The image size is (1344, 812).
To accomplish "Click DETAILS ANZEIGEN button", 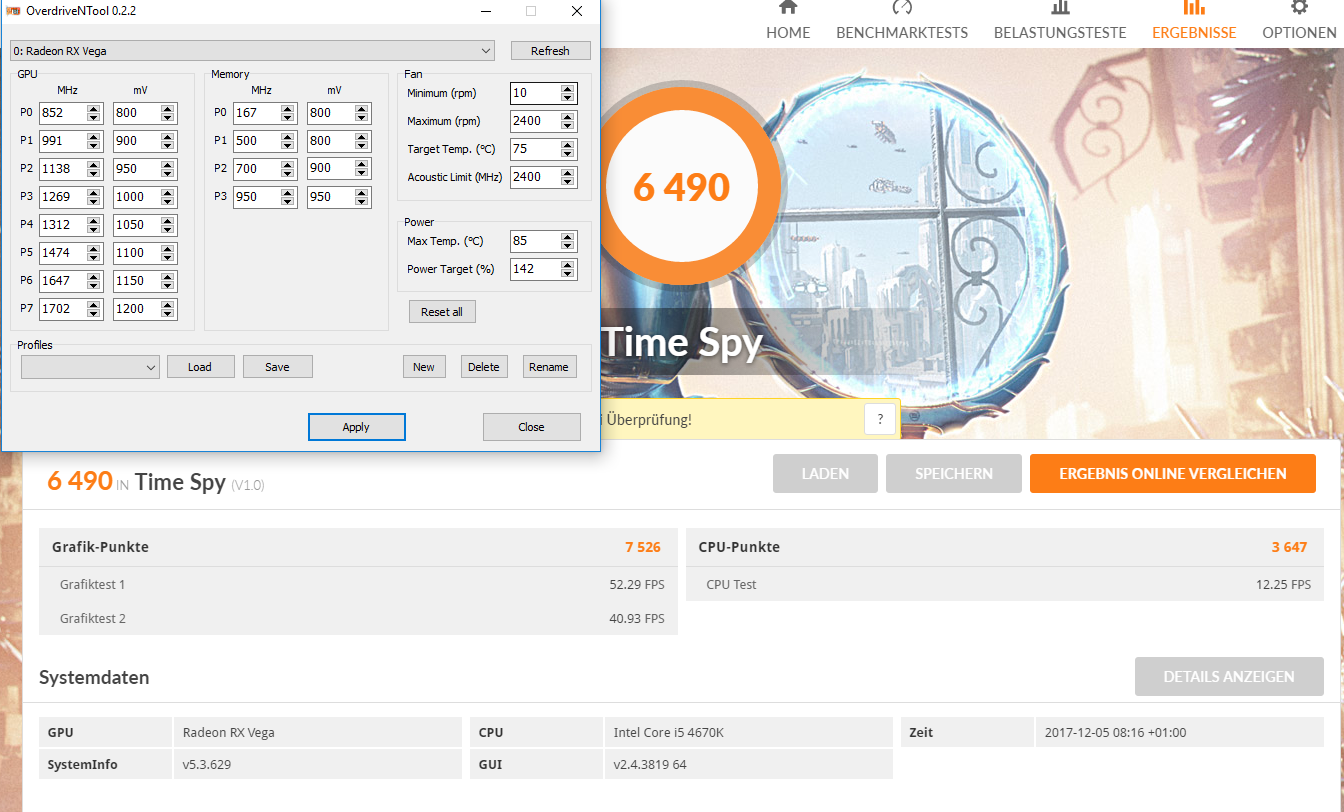I will (x=1229, y=677).
